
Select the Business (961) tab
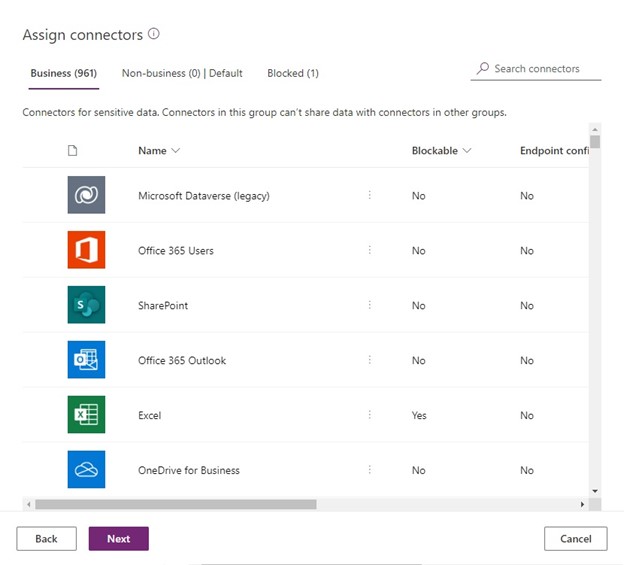click(x=63, y=73)
